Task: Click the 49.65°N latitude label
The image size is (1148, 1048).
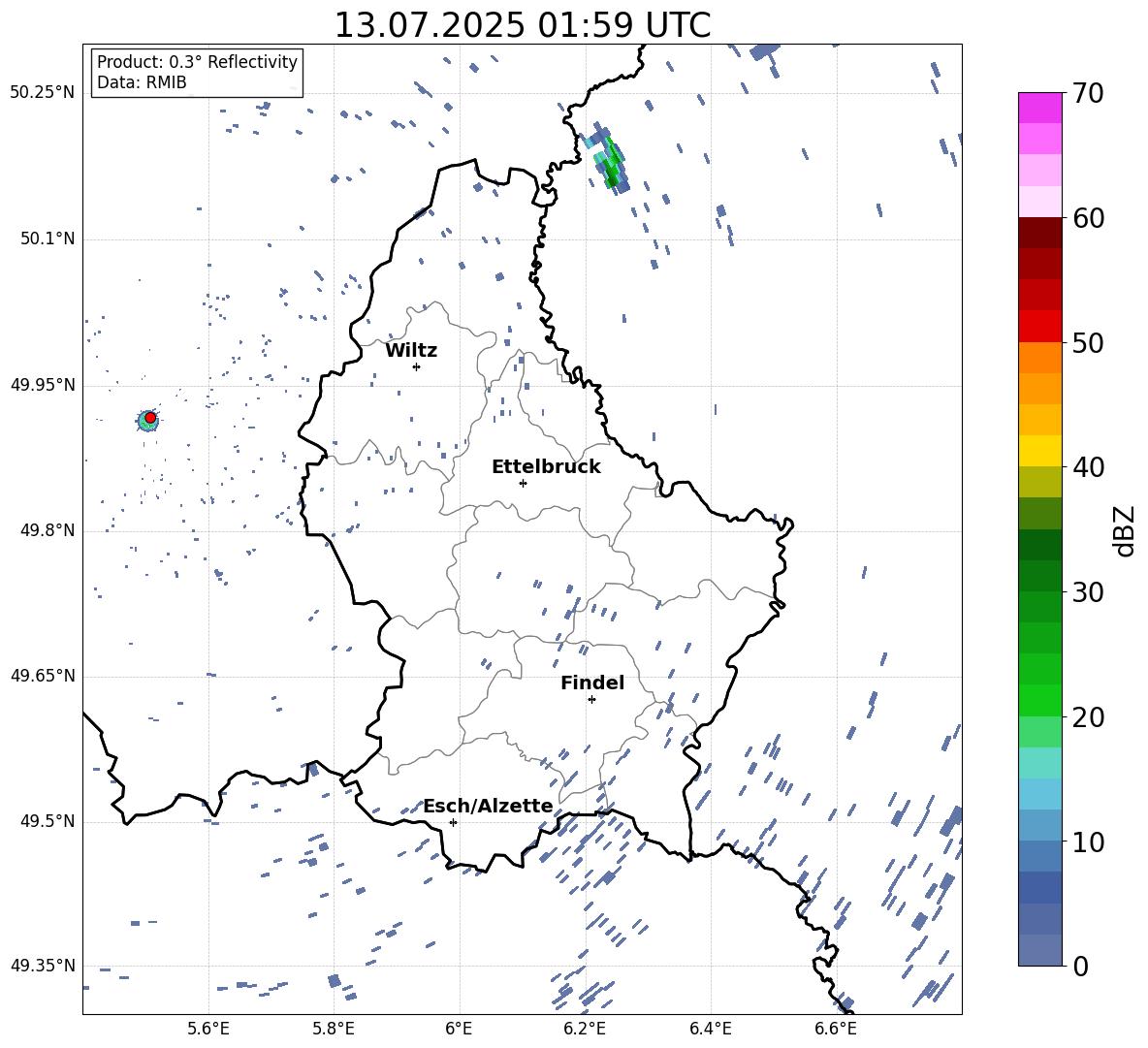Action: pos(43,676)
